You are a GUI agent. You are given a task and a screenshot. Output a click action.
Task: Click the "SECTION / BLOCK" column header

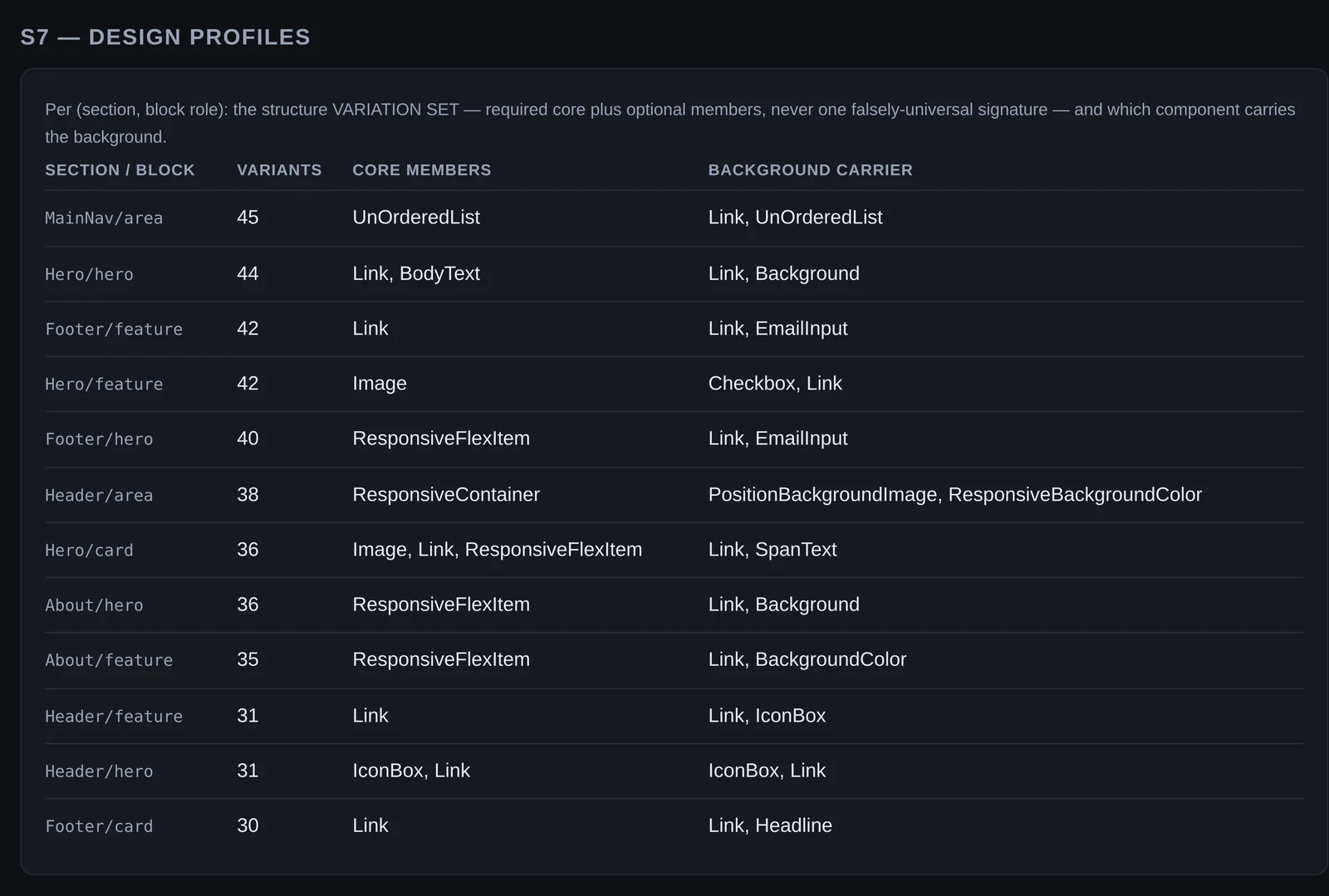[120, 170]
